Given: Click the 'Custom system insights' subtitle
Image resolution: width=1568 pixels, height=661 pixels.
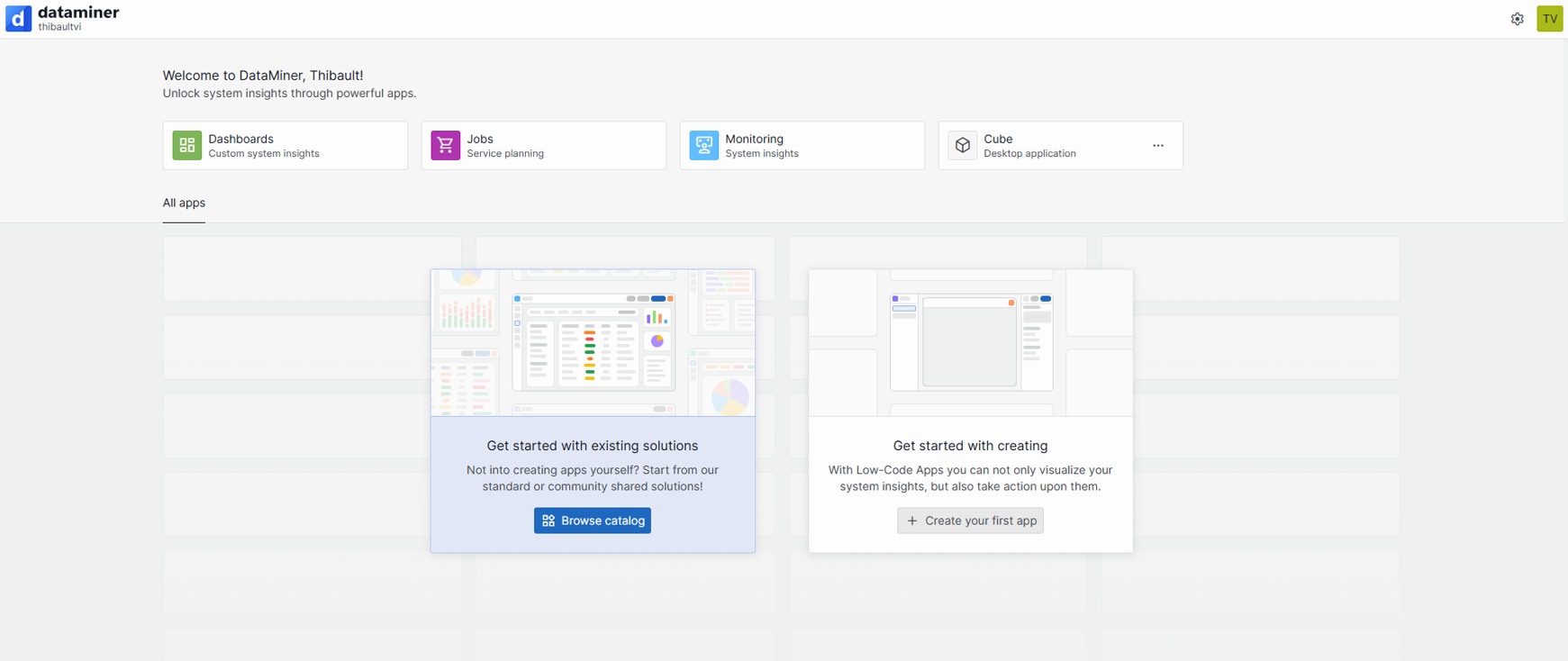Looking at the screenshot, I should [264, 154].
